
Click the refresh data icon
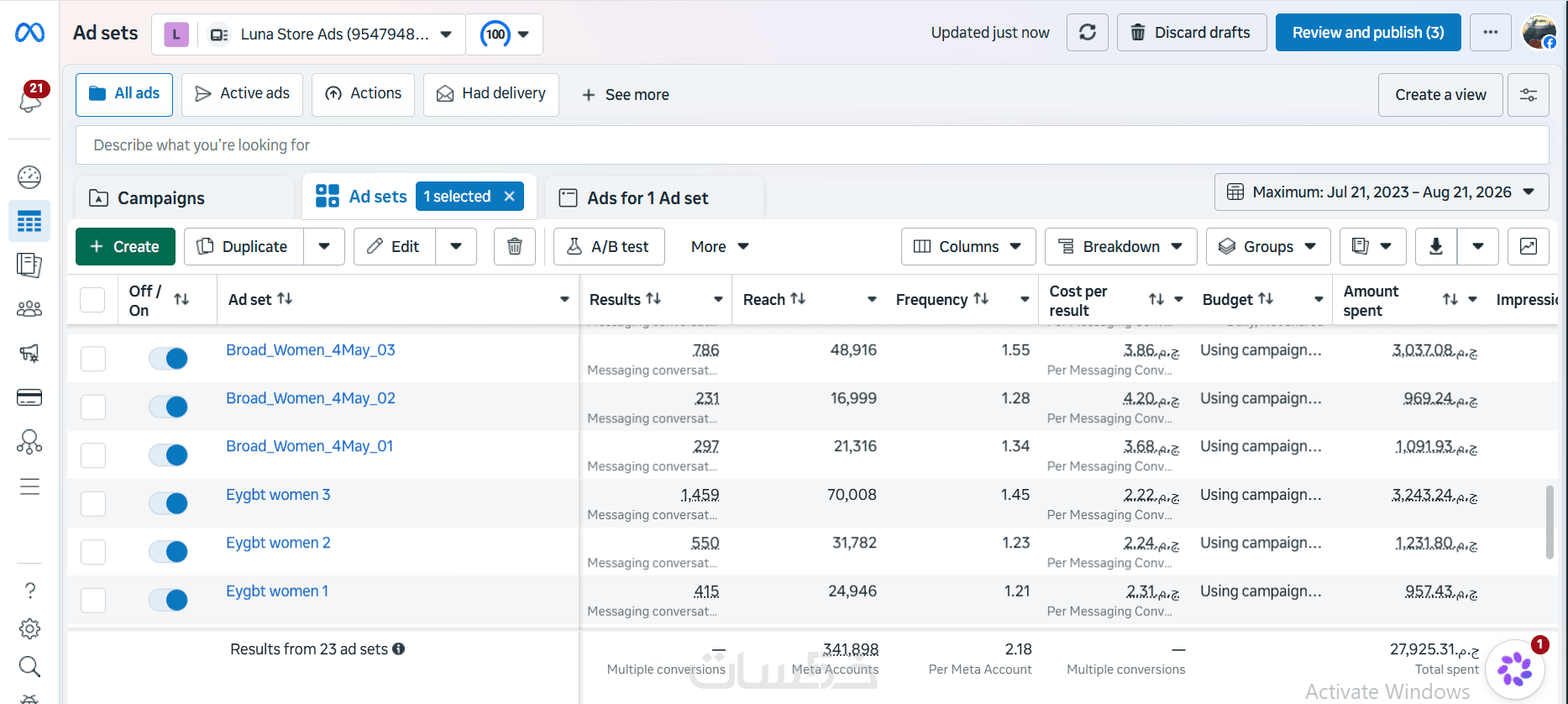coord(1087,33)
